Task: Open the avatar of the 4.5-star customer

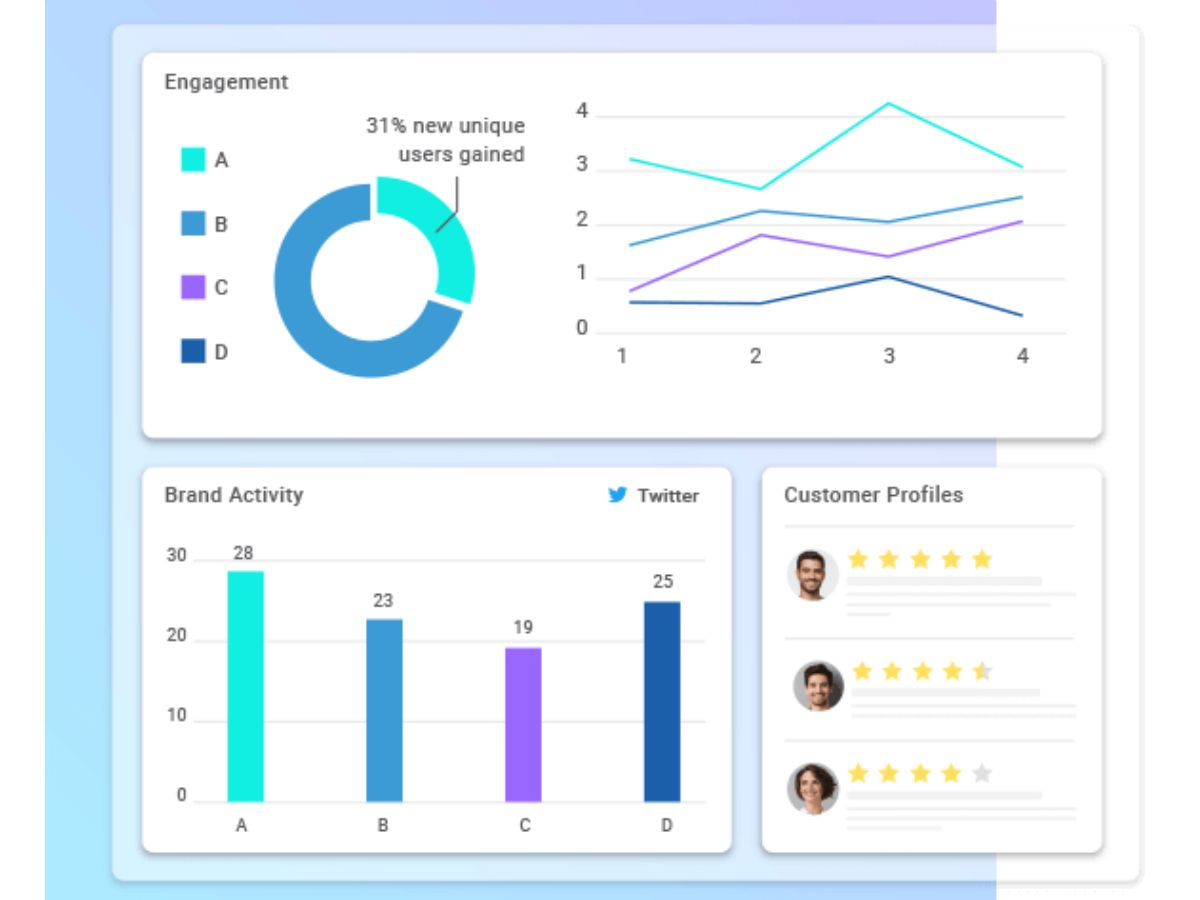Action: (x=818, y=687)
